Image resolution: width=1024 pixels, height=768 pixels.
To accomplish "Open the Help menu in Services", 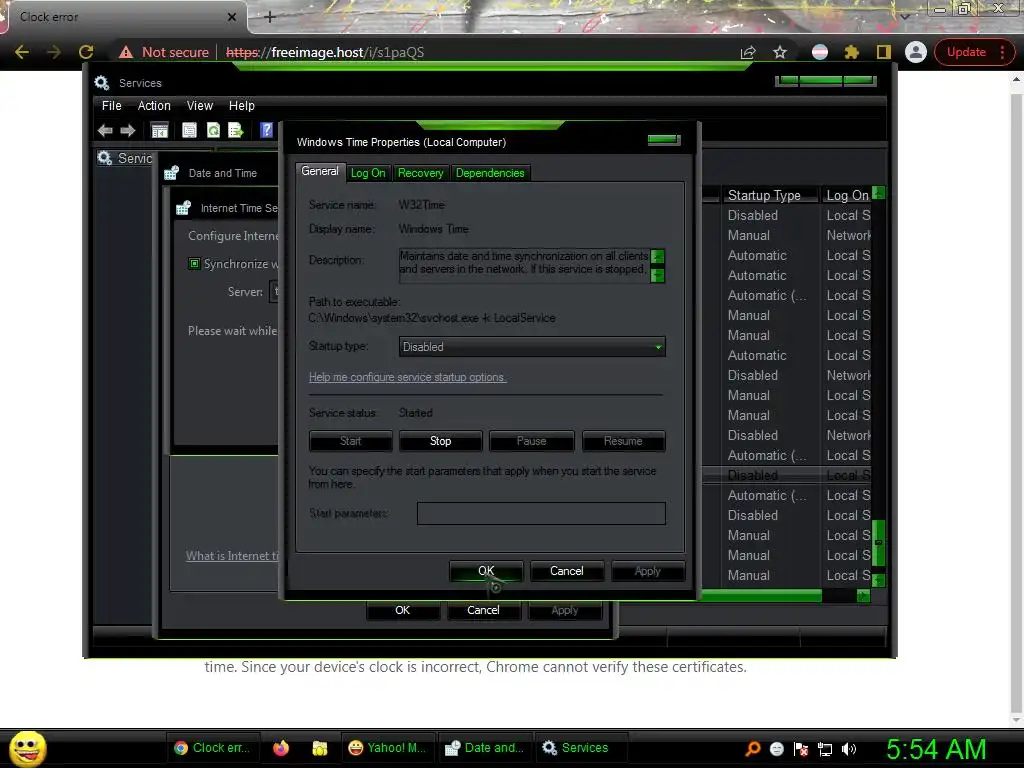I will tap(242, 106).
